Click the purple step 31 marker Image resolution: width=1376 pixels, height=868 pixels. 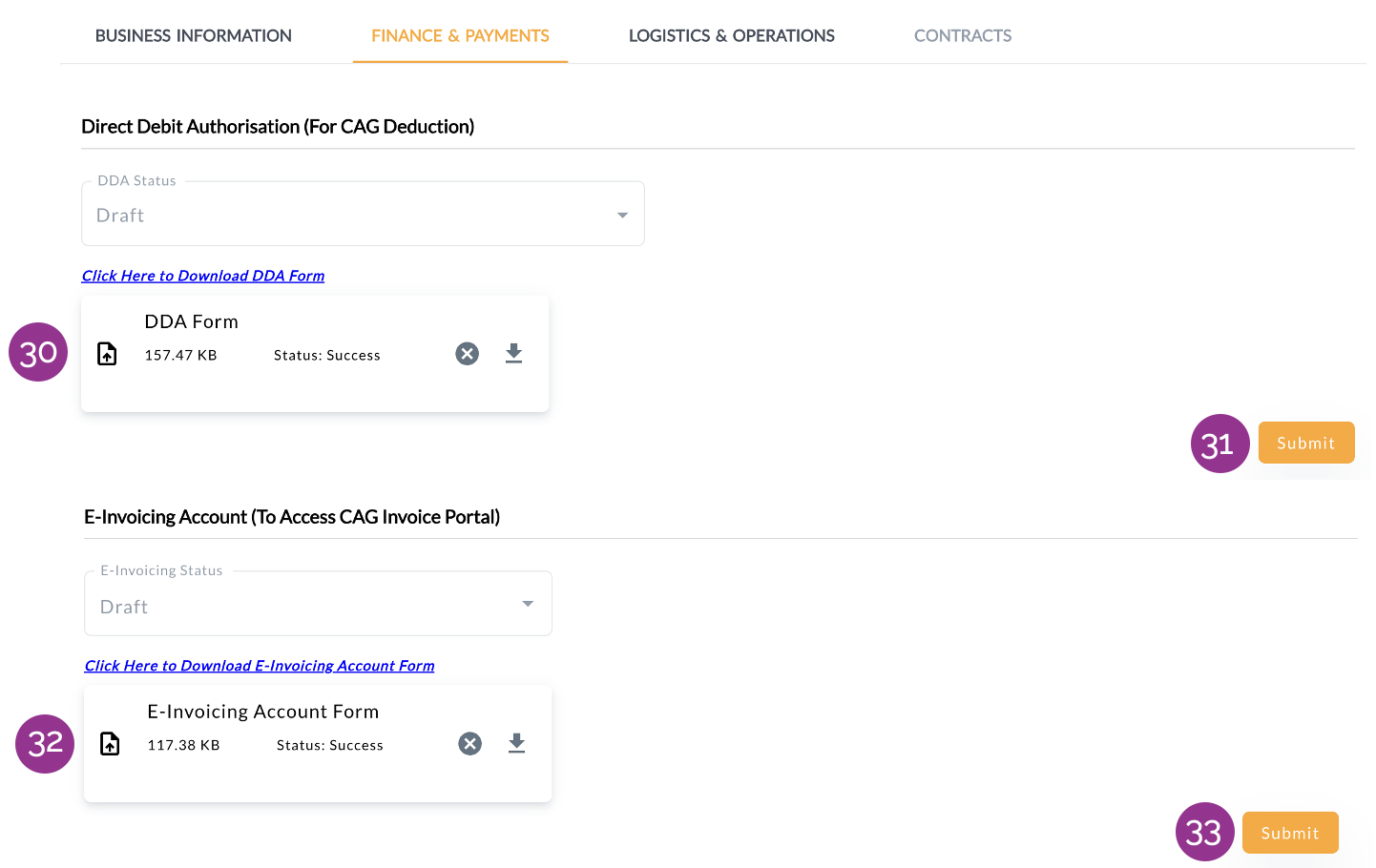click(1220, 444)
